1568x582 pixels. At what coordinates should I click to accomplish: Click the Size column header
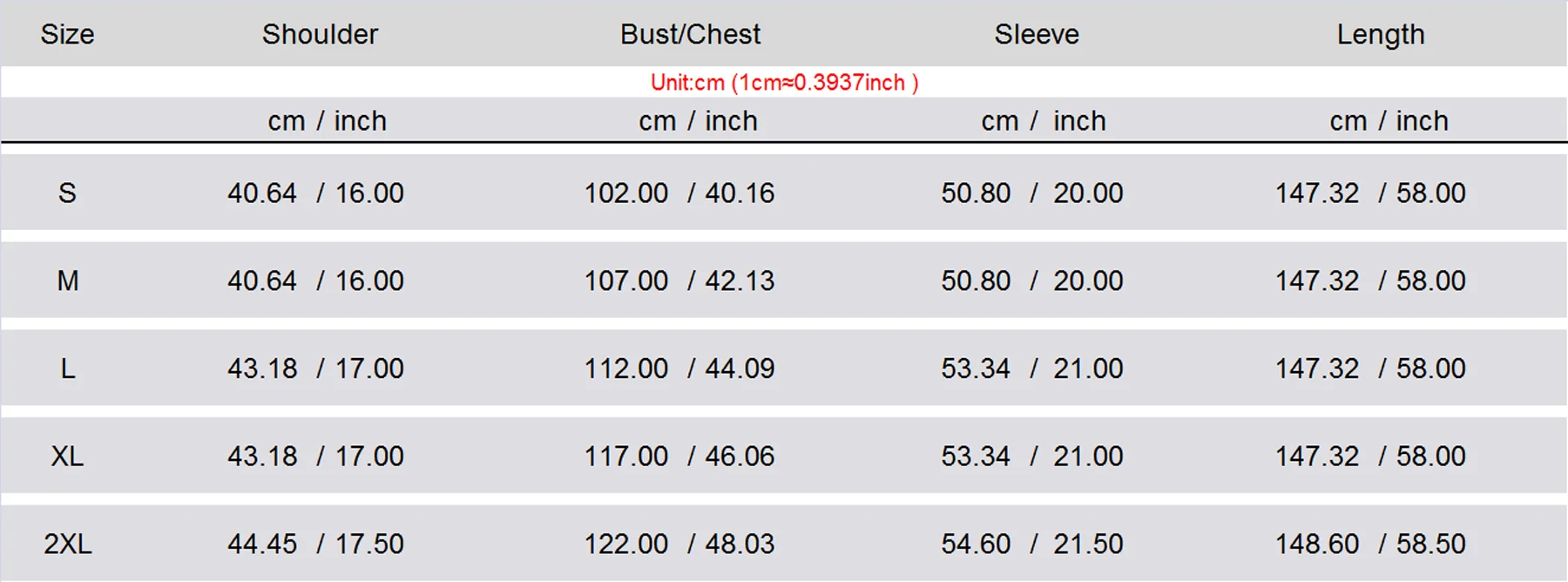click(x=67, y=34)
